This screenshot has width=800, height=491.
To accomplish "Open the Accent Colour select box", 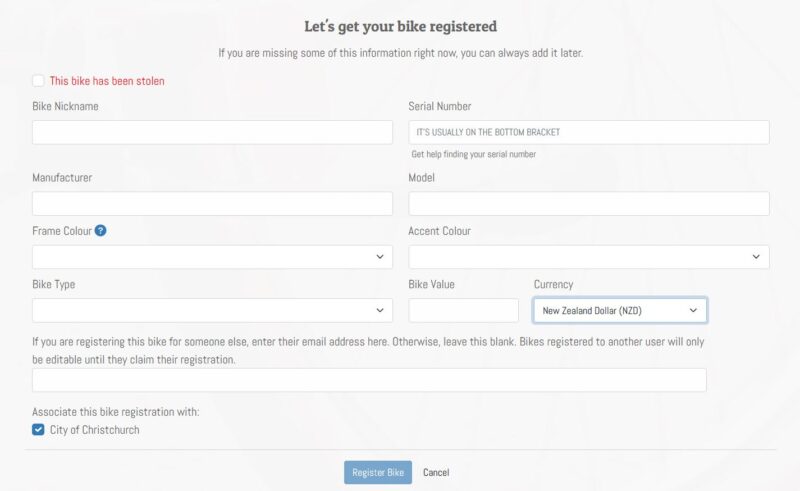I will (589, 257).
